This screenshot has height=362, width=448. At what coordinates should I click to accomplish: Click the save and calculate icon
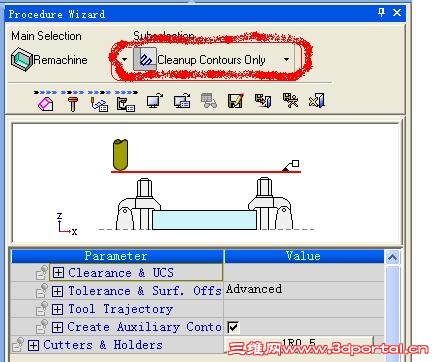290,101
